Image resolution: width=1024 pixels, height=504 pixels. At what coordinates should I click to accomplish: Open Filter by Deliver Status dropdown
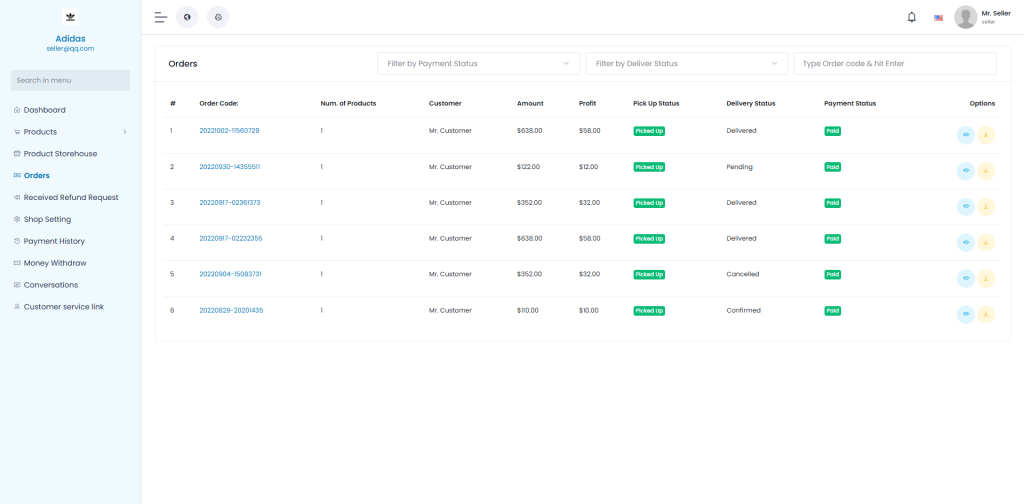686,63
